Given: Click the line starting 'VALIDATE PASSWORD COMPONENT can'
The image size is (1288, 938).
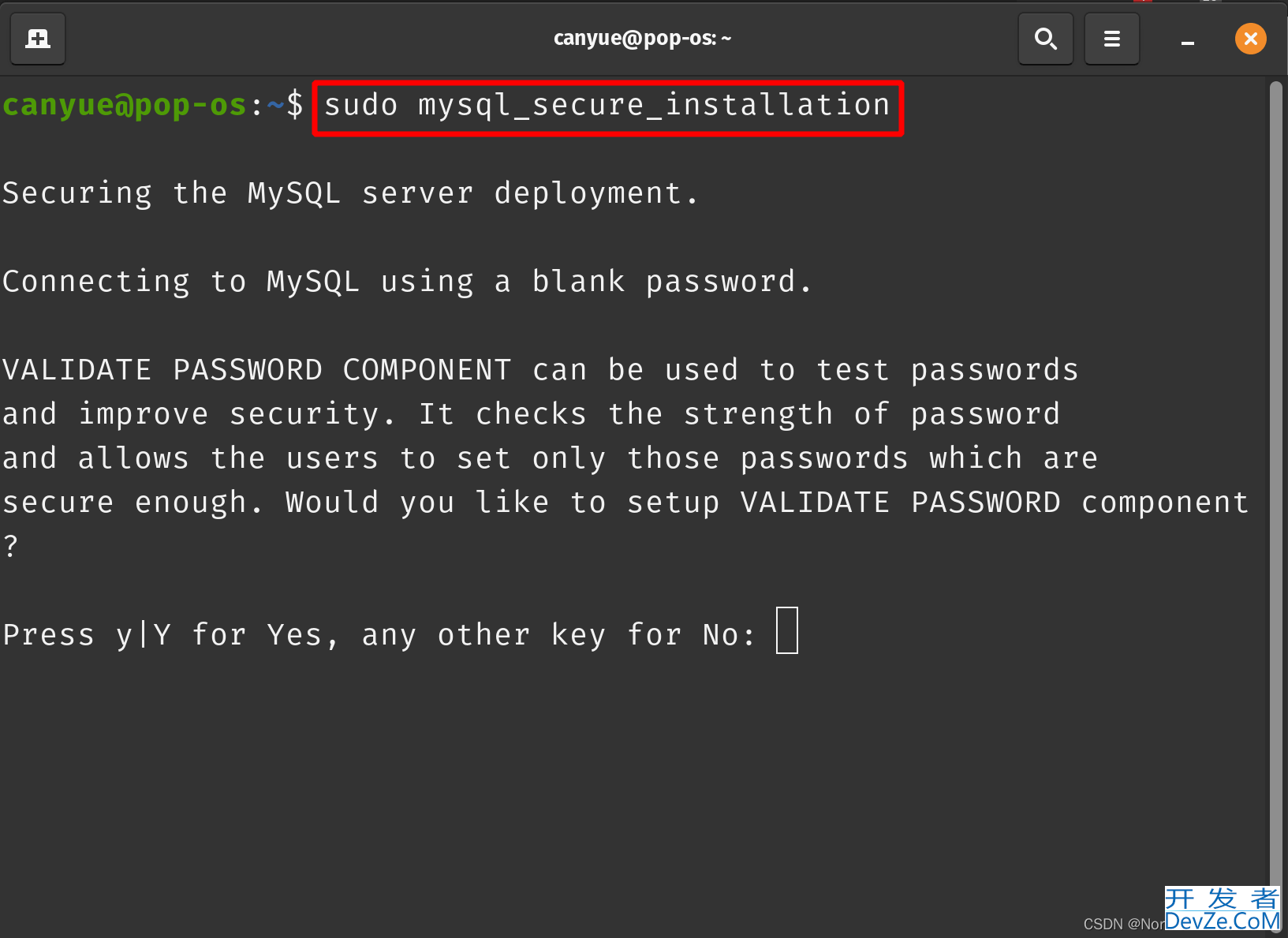Looking at the screenshot, I should (x=540, y=371).
